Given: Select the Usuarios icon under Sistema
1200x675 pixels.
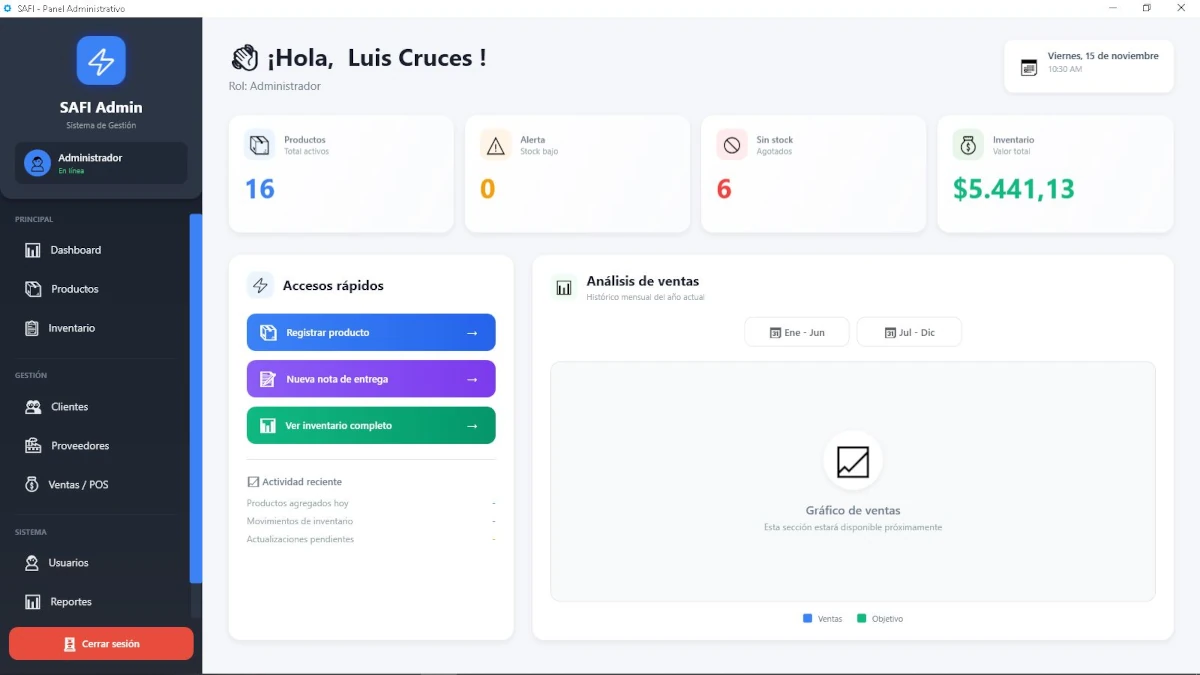Looking at the screenshot, I should pyautogui.click(x=33, y=563).
